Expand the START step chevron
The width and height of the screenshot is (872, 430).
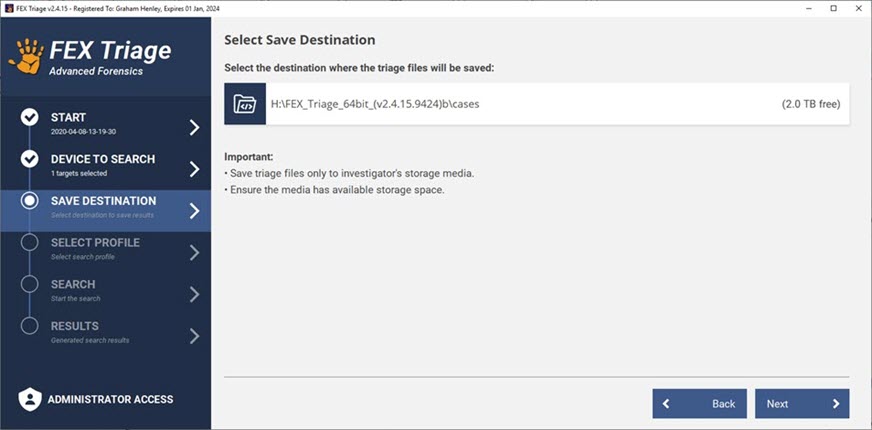pyautogui.click(x=194, y=127)
